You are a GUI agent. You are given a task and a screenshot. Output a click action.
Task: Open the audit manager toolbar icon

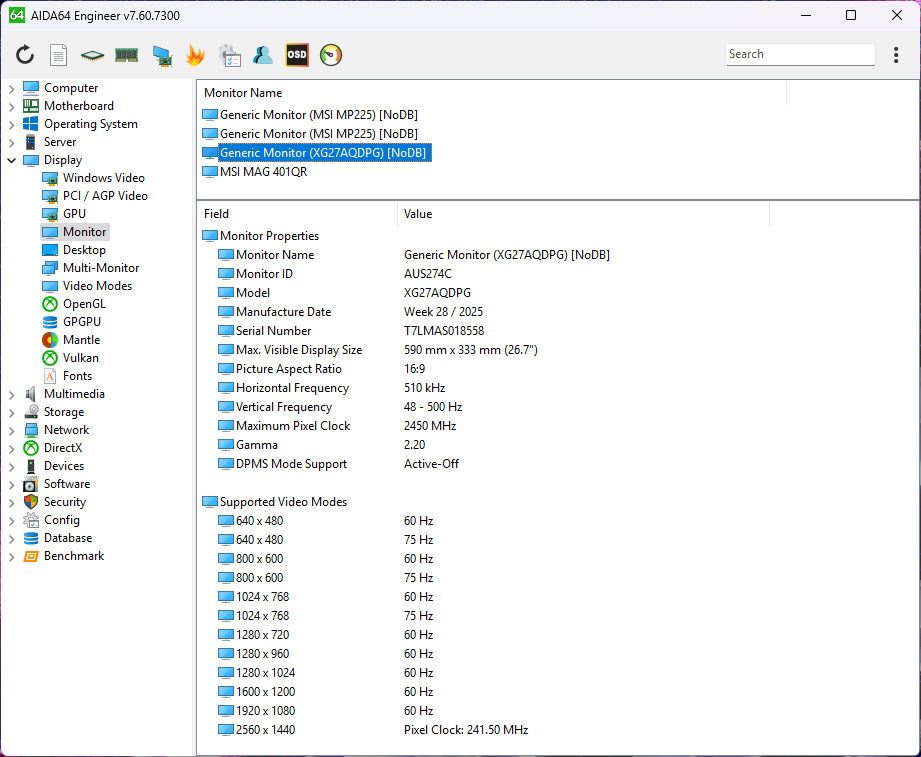229,55
